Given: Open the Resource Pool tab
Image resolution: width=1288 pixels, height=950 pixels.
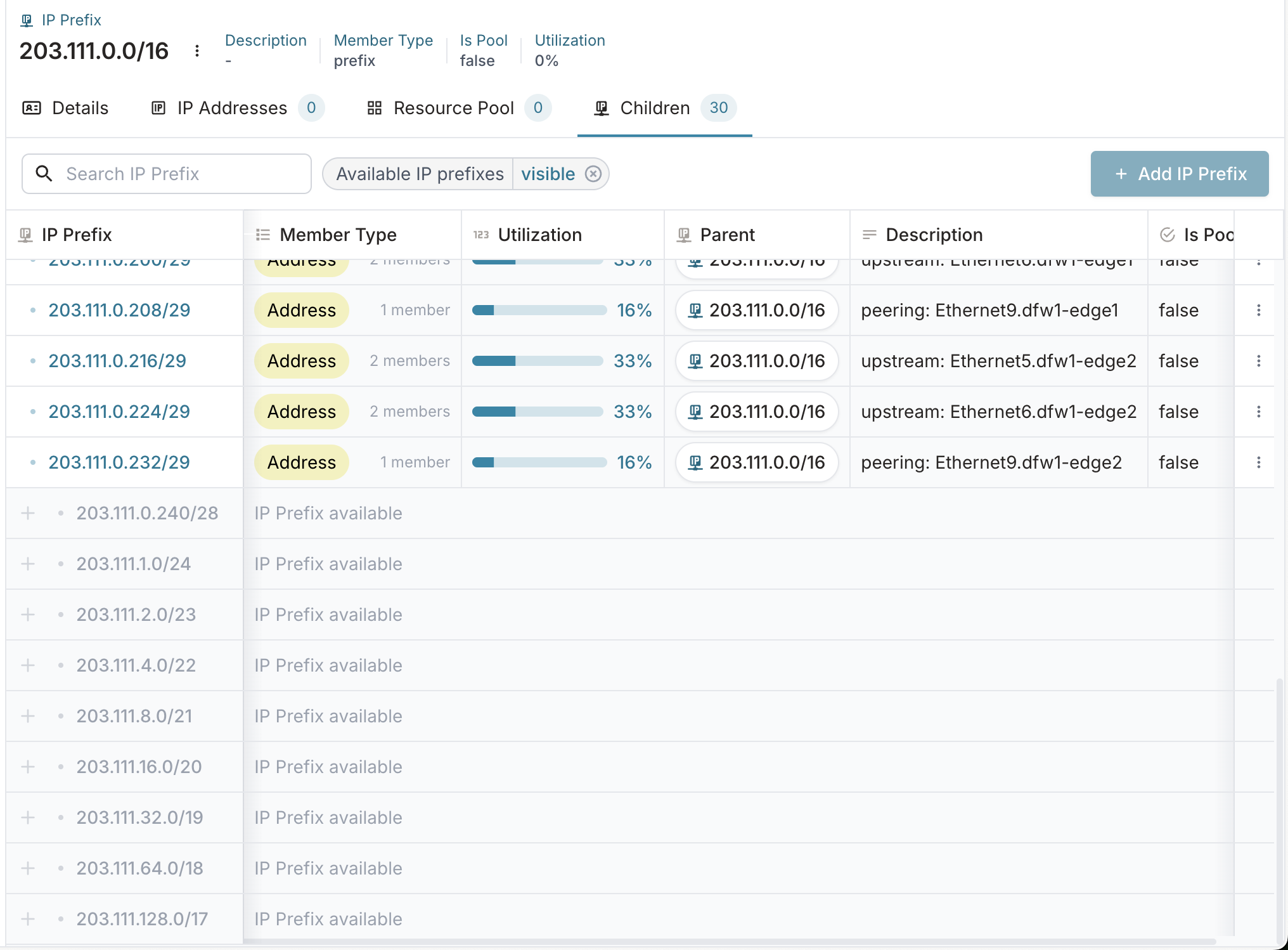Looking at the screenshot, I should 453,108.
